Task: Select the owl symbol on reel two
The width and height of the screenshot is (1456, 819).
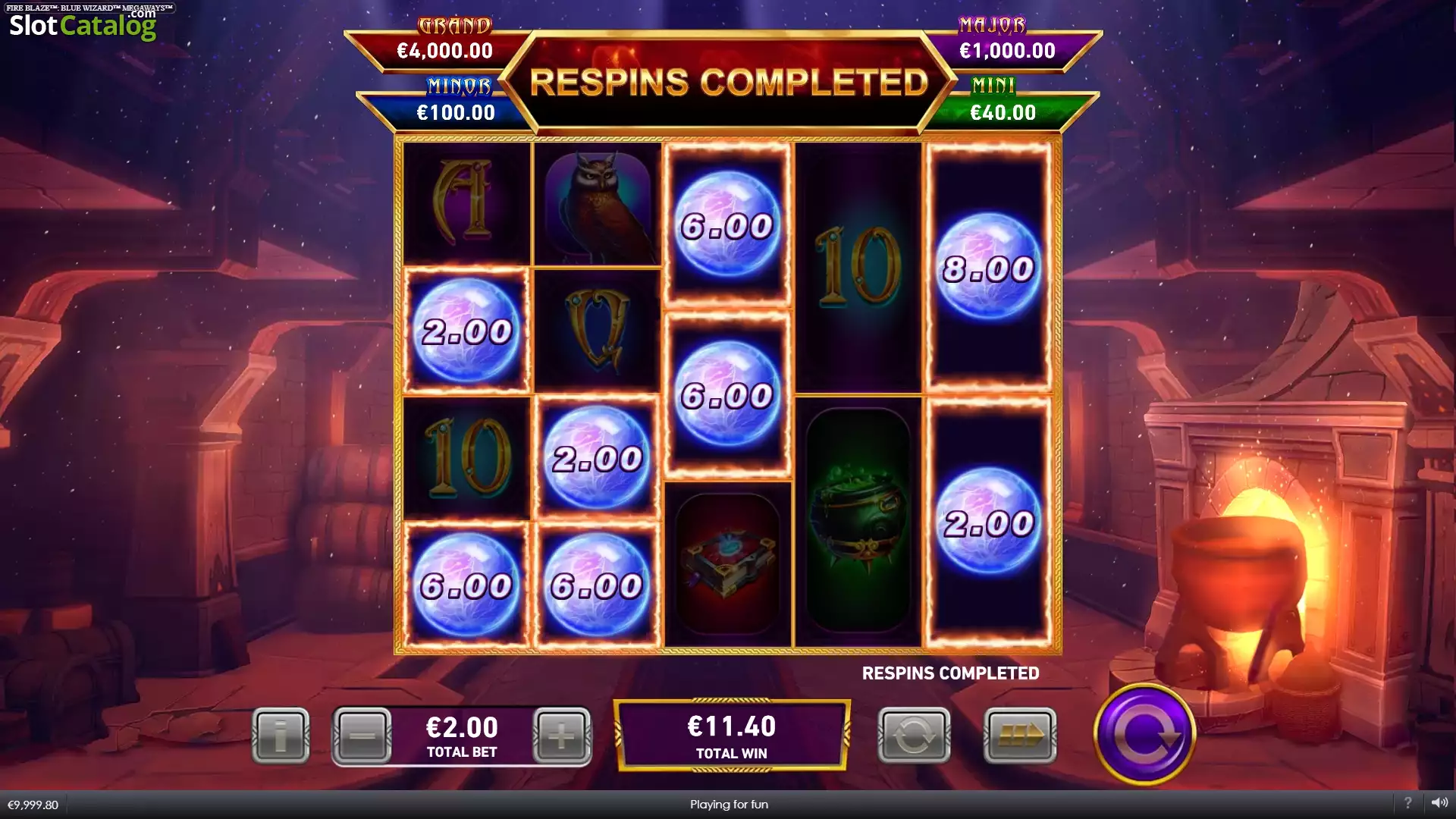Action: (597, 204)
